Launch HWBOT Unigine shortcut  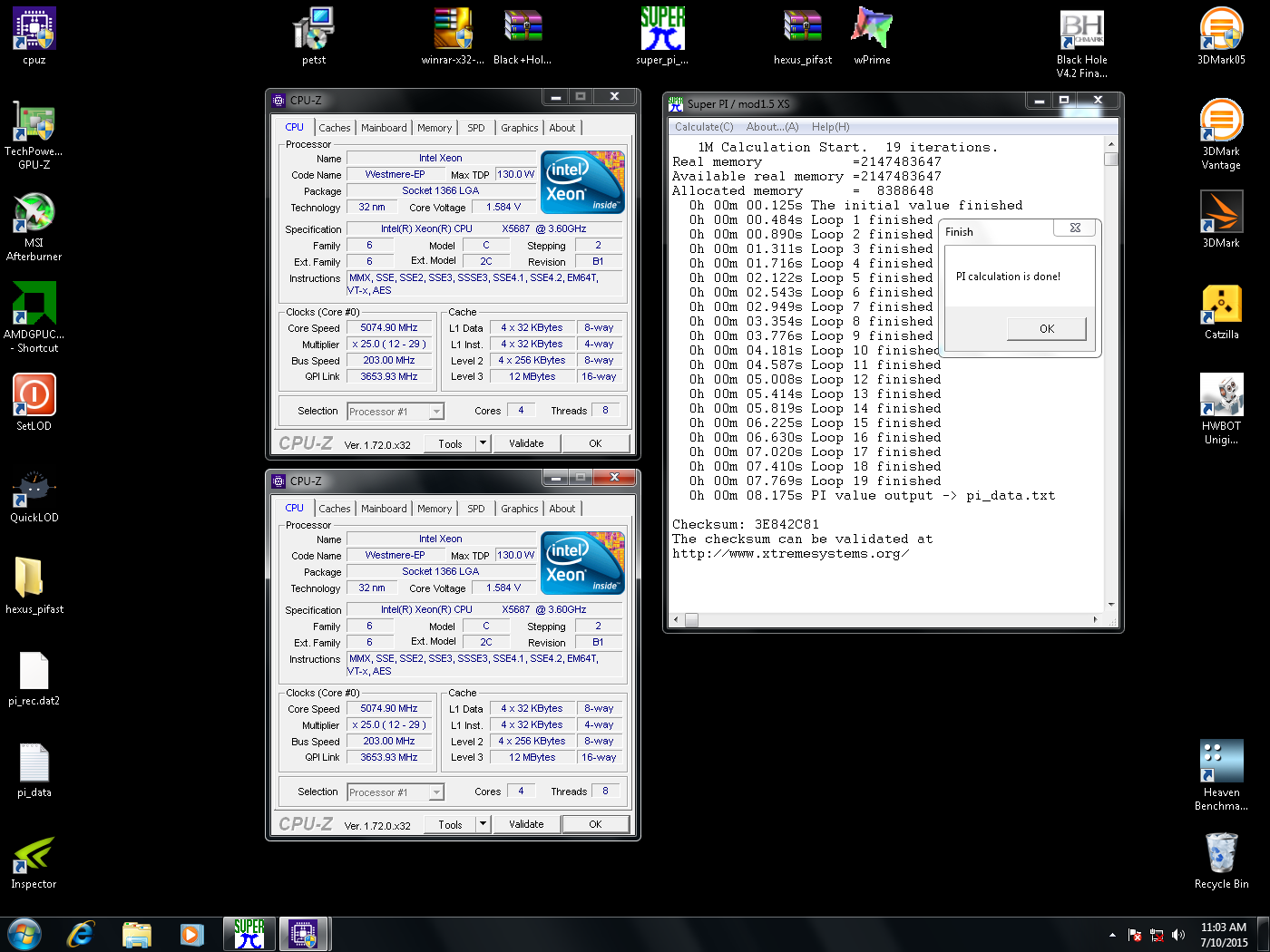(1221, 409)
